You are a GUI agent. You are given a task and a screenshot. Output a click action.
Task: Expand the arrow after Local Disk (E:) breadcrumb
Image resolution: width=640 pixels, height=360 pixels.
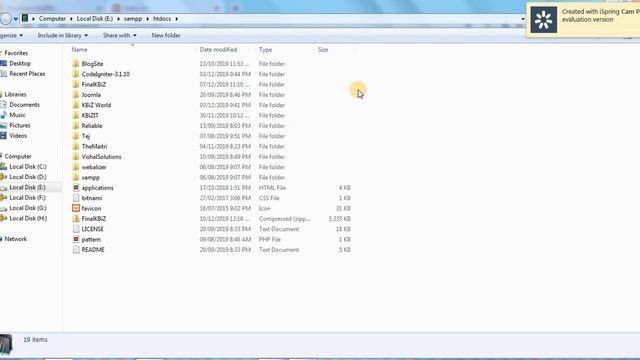[118, 19]
